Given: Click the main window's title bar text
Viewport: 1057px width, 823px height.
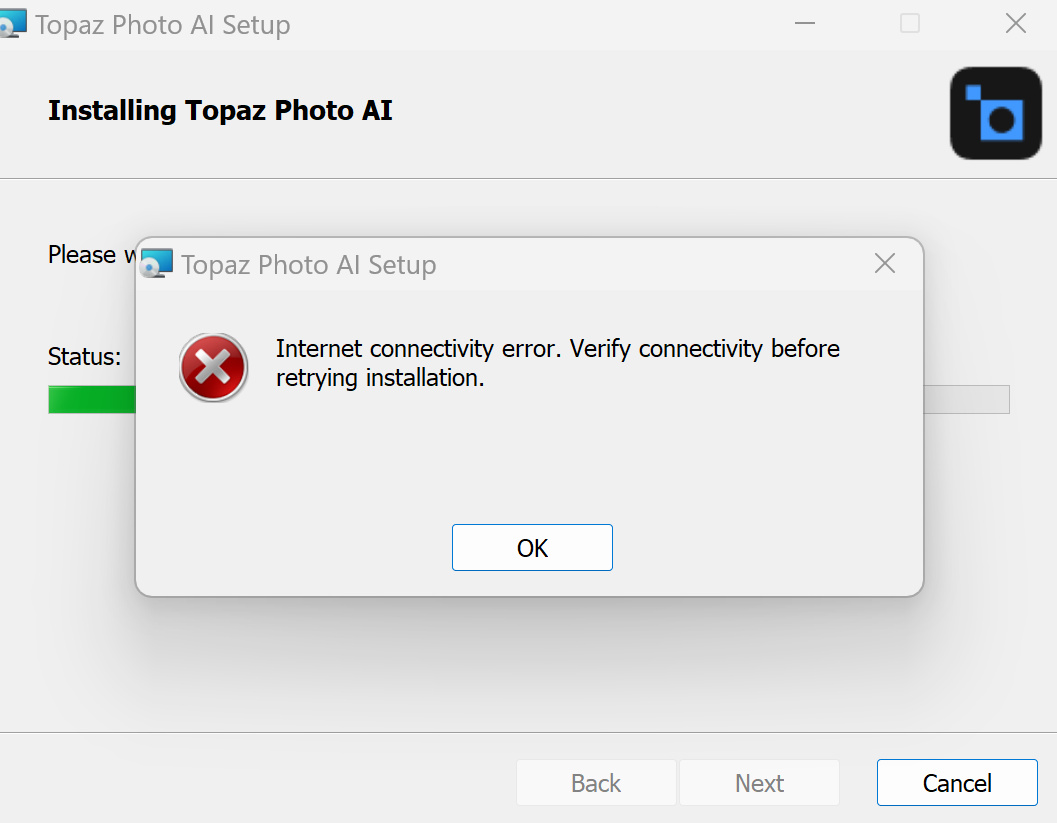Looking at the screenshot, I should (x=163, y=25).
